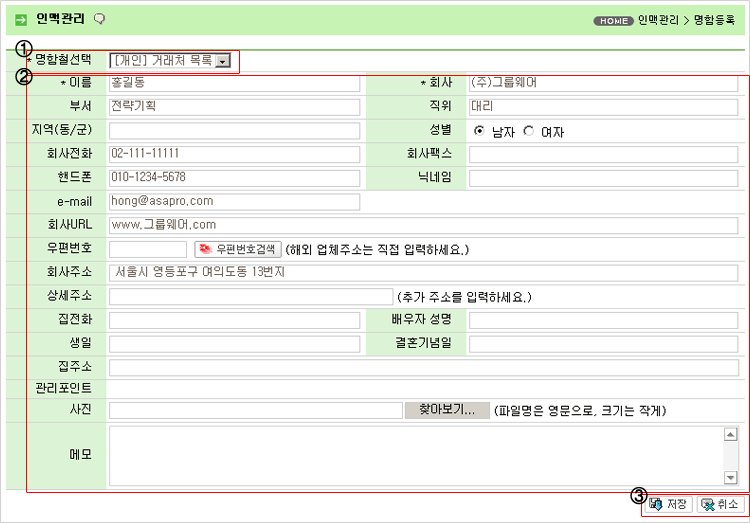Cancel registration with 취소 button

[x=720, y=504]
